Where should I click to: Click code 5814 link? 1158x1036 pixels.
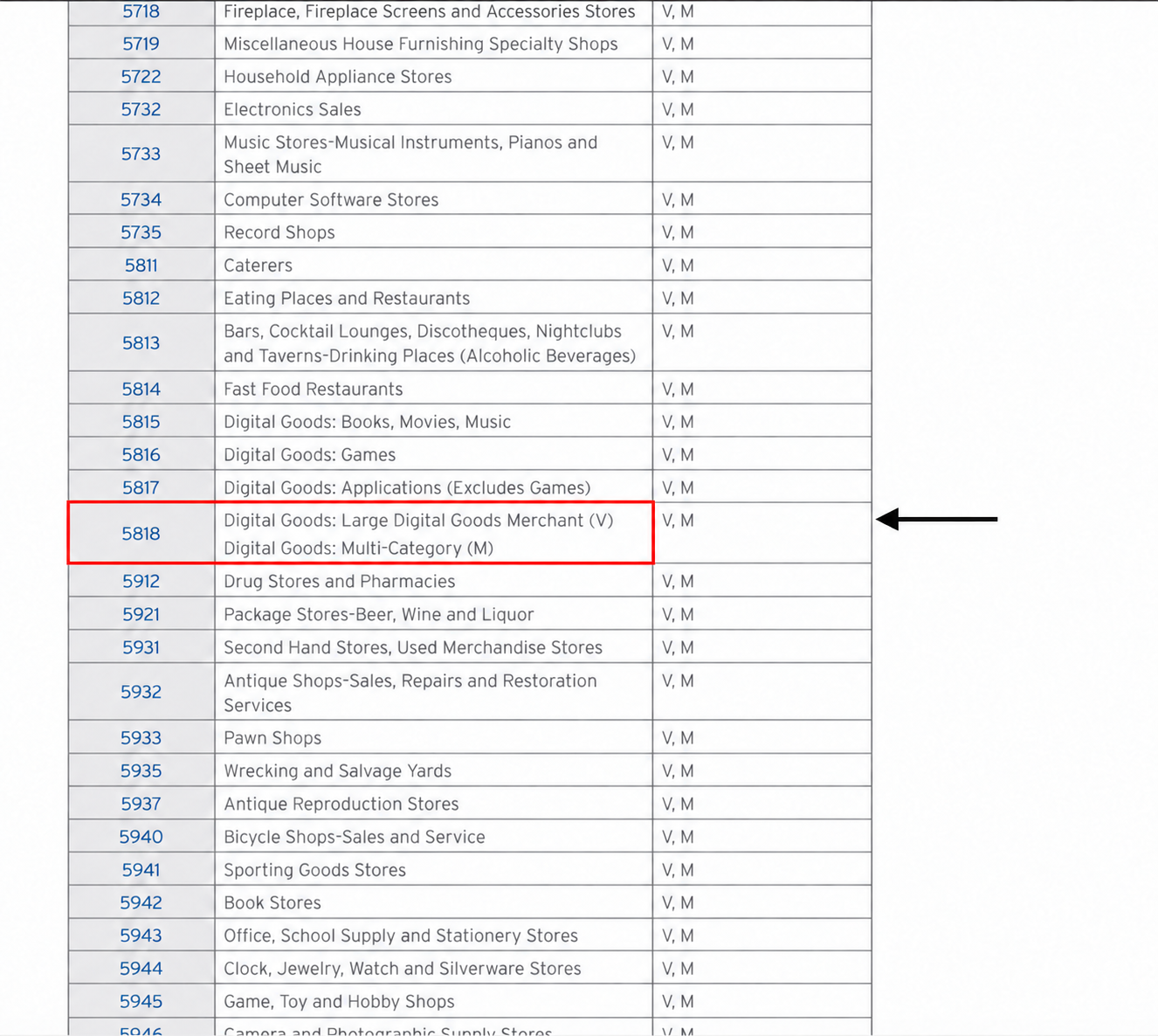click(x=141, y=390)
